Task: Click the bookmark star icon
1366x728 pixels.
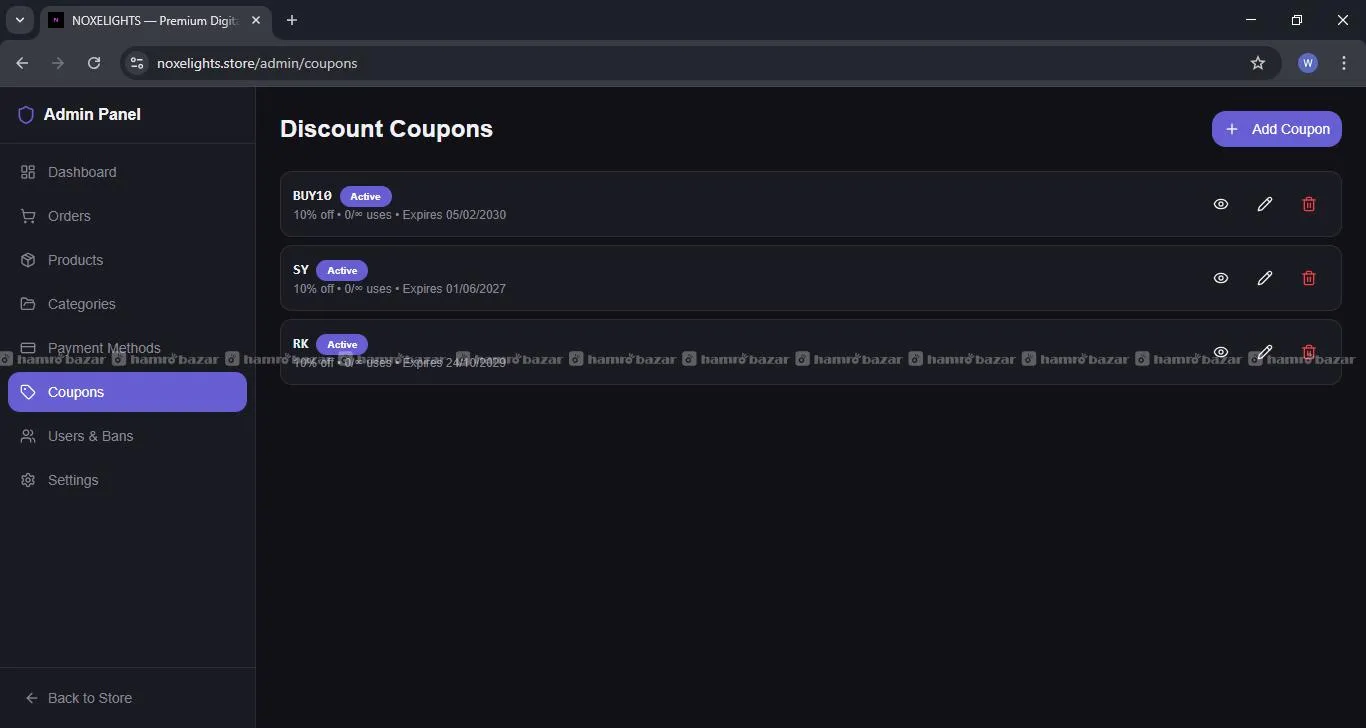Action: (x=1258, y=63)
